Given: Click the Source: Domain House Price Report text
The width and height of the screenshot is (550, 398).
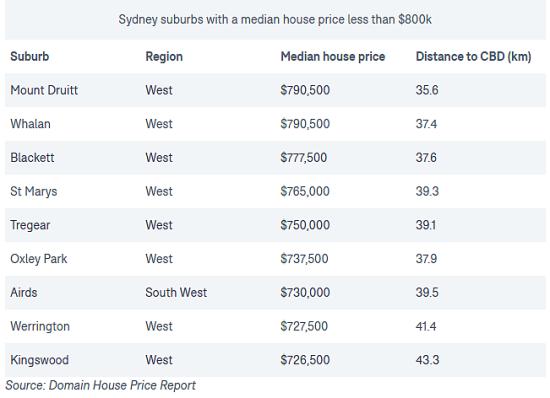Looking at the screenshot, I should [x=100, y=385].
